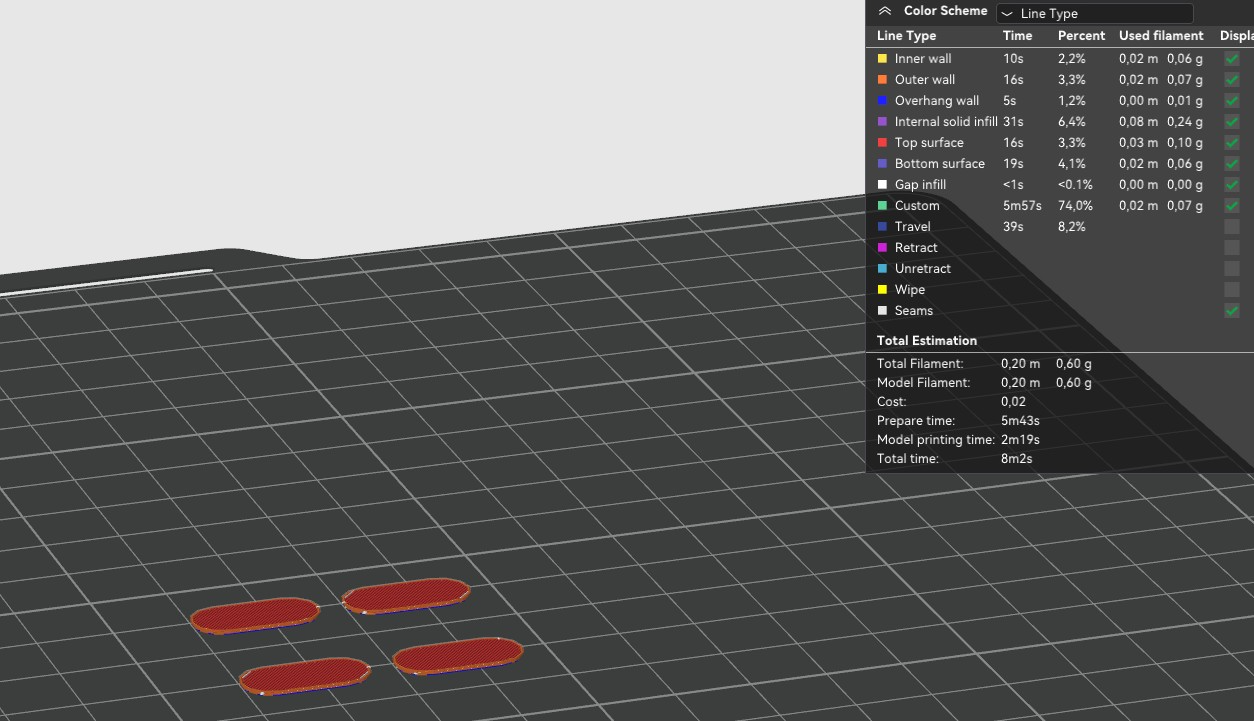Click the Cost value 0,02

click(x=1013, y=402)
